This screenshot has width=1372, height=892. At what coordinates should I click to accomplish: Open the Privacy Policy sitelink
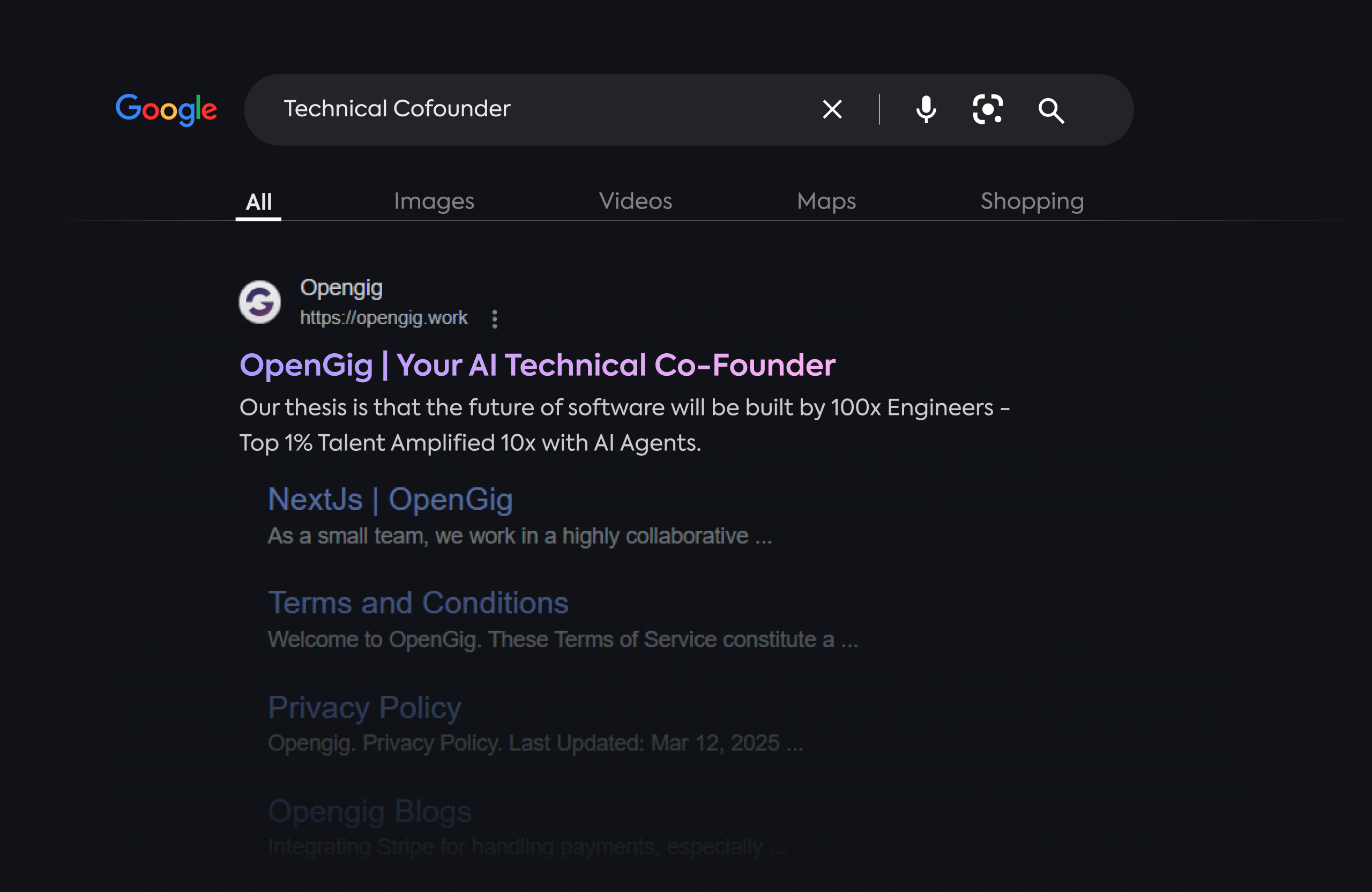pos(364,708)
